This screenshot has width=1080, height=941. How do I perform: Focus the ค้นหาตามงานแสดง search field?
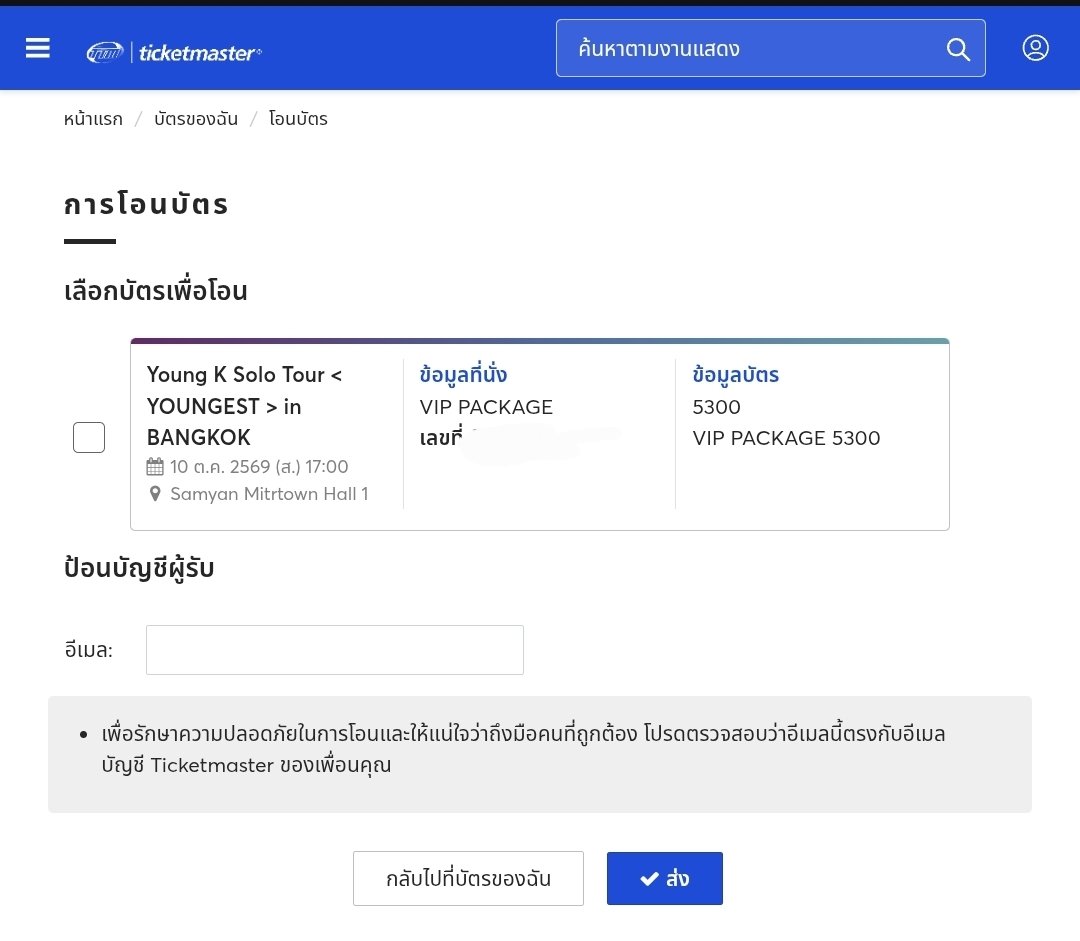point(770,48)
